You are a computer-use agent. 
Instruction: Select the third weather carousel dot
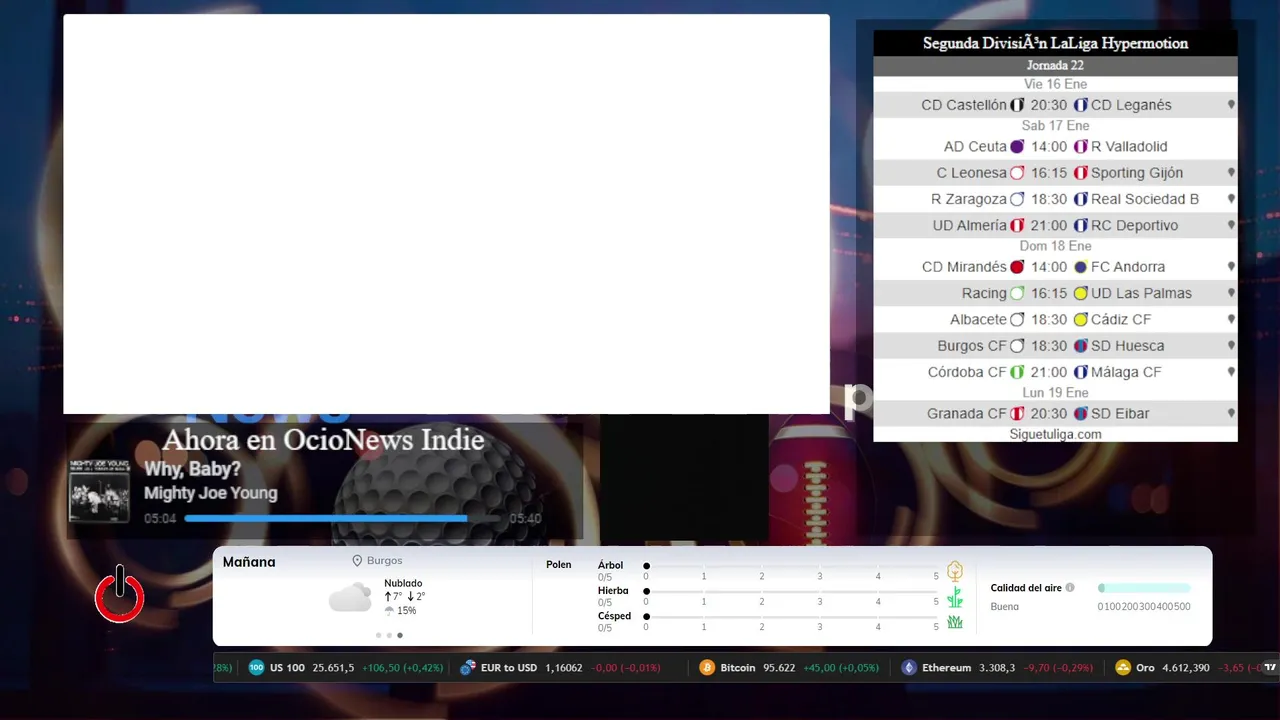400,635
